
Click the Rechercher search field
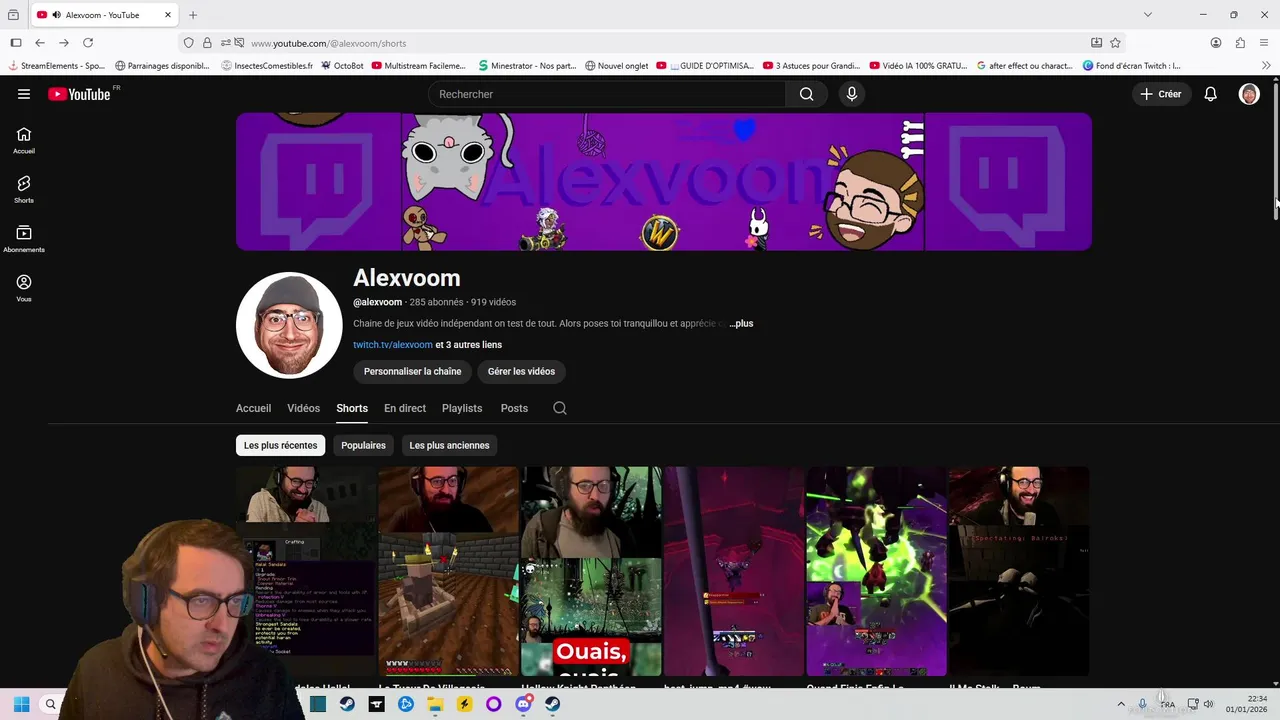click(x=607, y=94)
